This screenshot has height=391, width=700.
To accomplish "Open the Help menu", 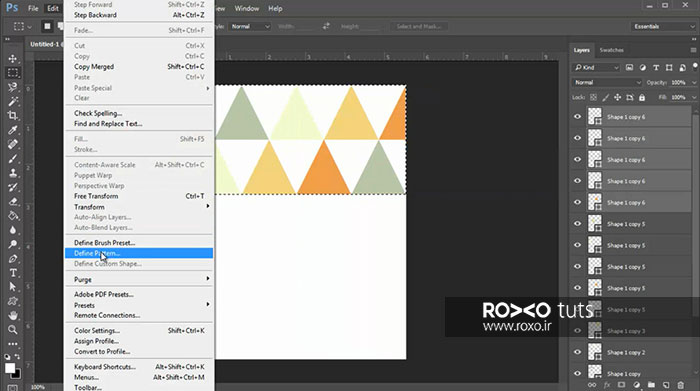I will click(x=275, y=8).
